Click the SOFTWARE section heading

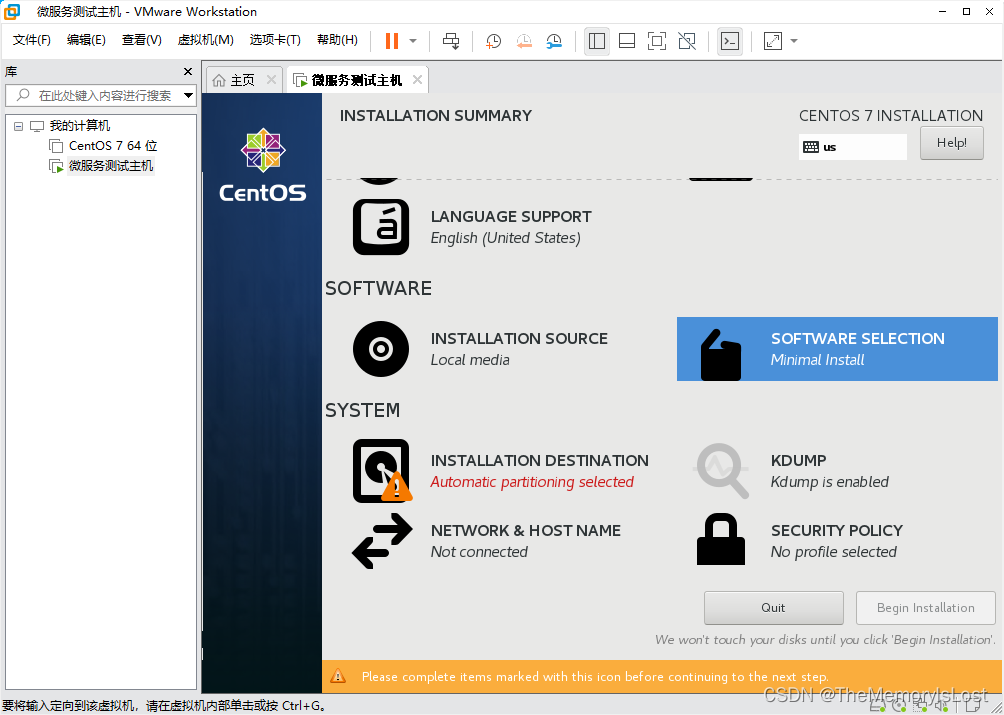pos(378,288)
